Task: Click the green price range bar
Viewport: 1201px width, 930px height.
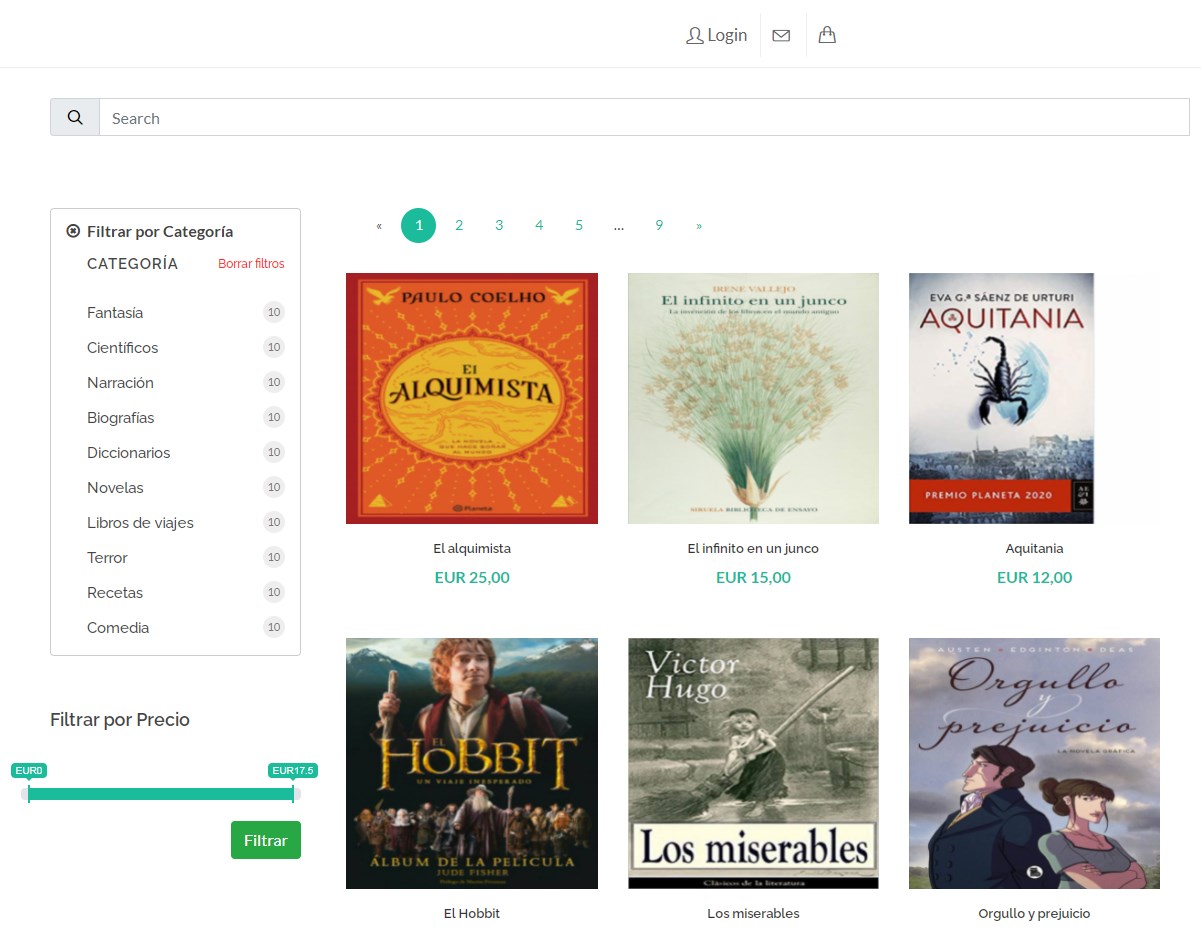Action: click(161, 794)
